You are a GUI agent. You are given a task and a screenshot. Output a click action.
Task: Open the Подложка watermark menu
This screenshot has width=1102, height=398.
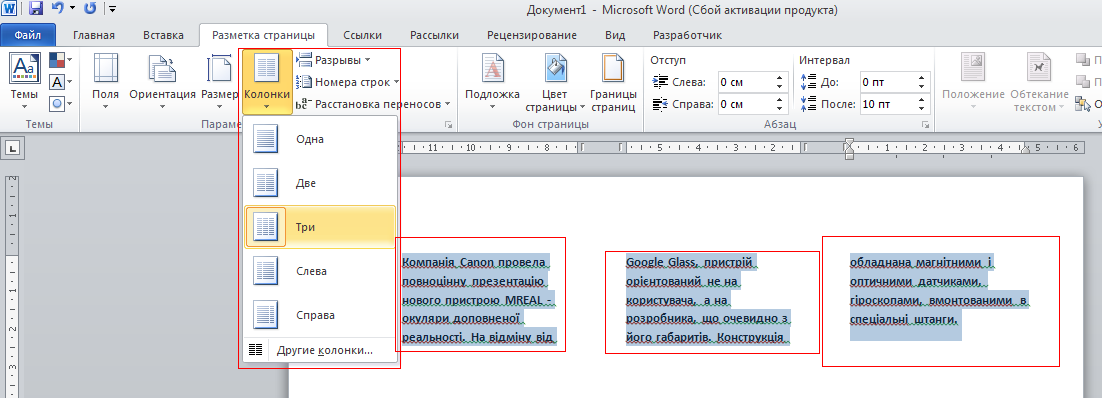click(492, 81)
